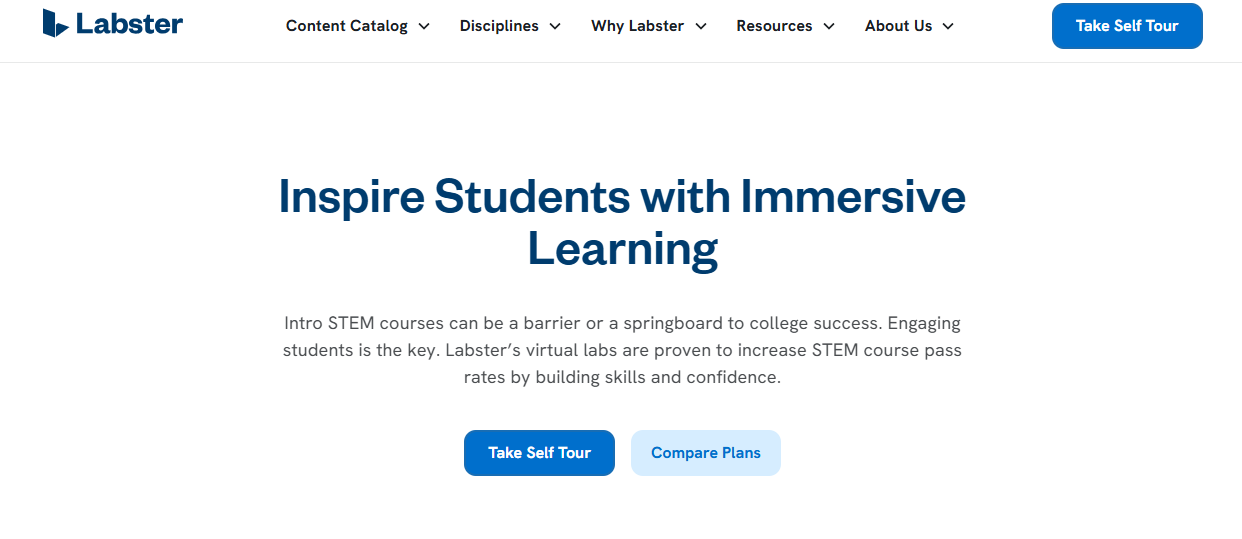Viewport: 1242px width, 539px height.
Task: Click the chevron arrow beside Disciplines
Action: click(555, 27)
